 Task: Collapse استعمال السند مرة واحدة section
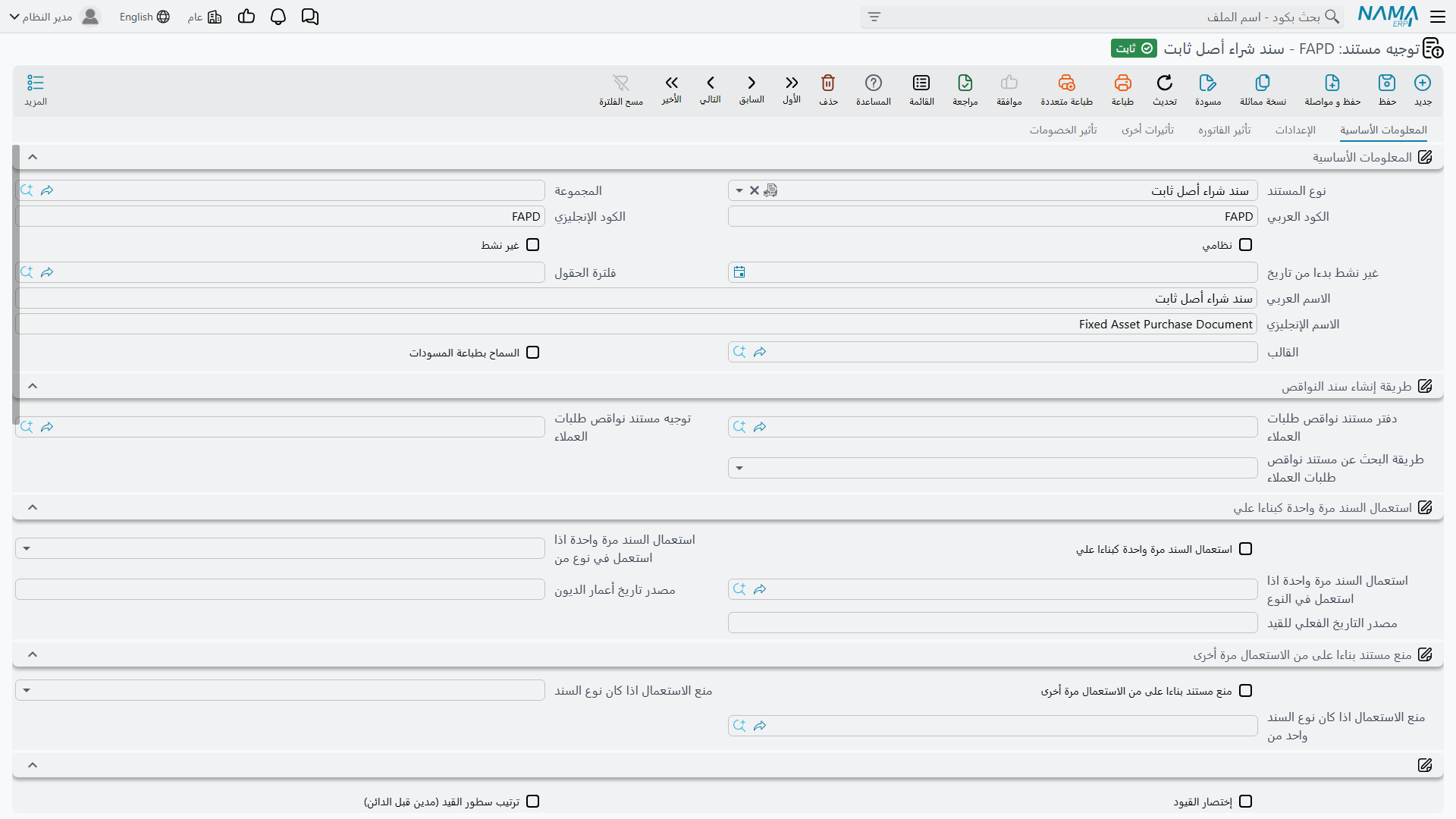click(x=33, y=507)
